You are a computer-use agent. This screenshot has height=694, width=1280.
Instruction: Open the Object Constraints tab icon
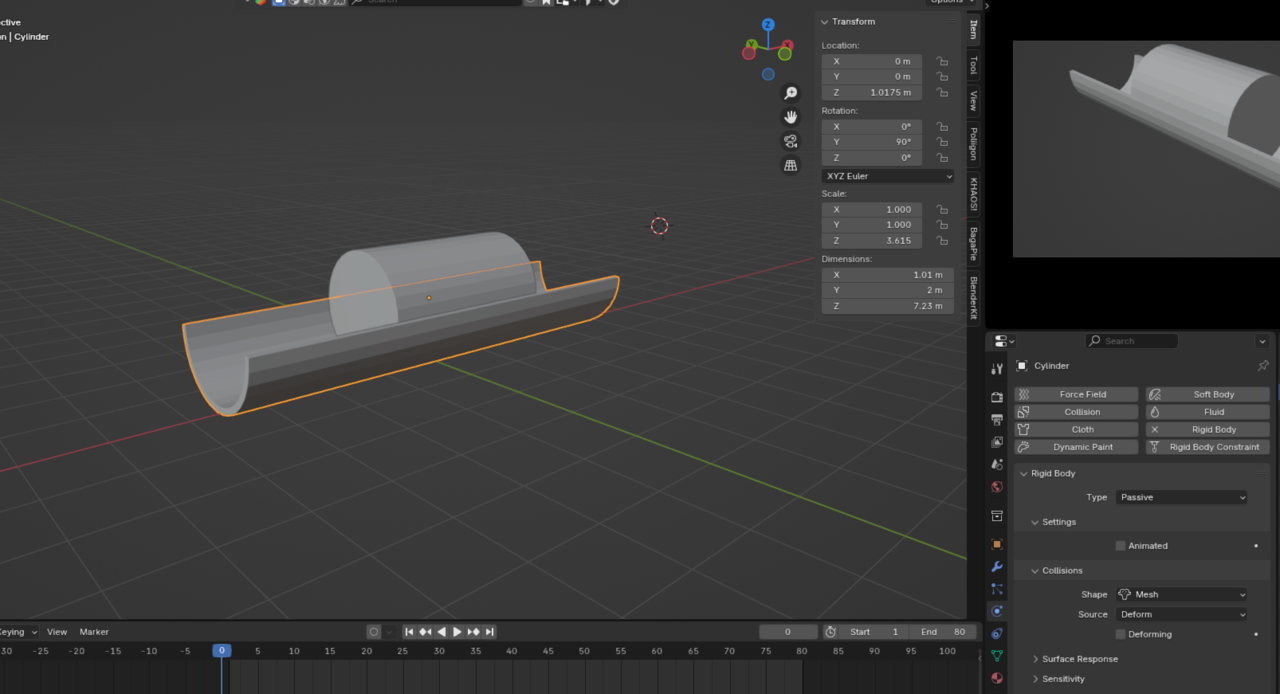click(996, 634)
